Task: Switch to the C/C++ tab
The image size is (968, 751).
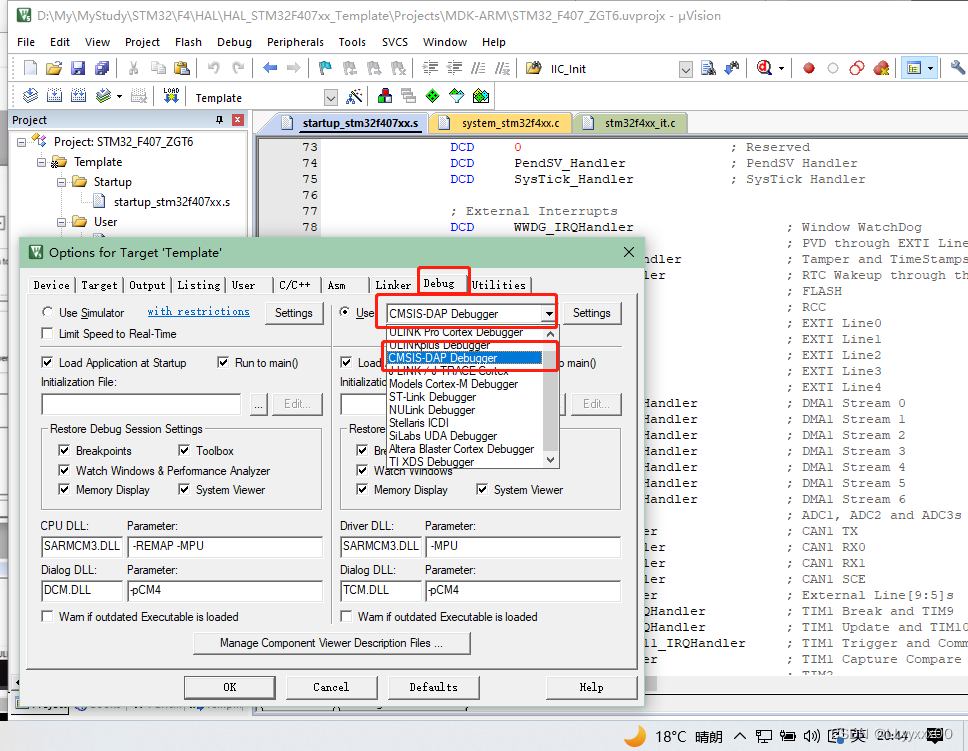Action: click(x=294, y=285)
